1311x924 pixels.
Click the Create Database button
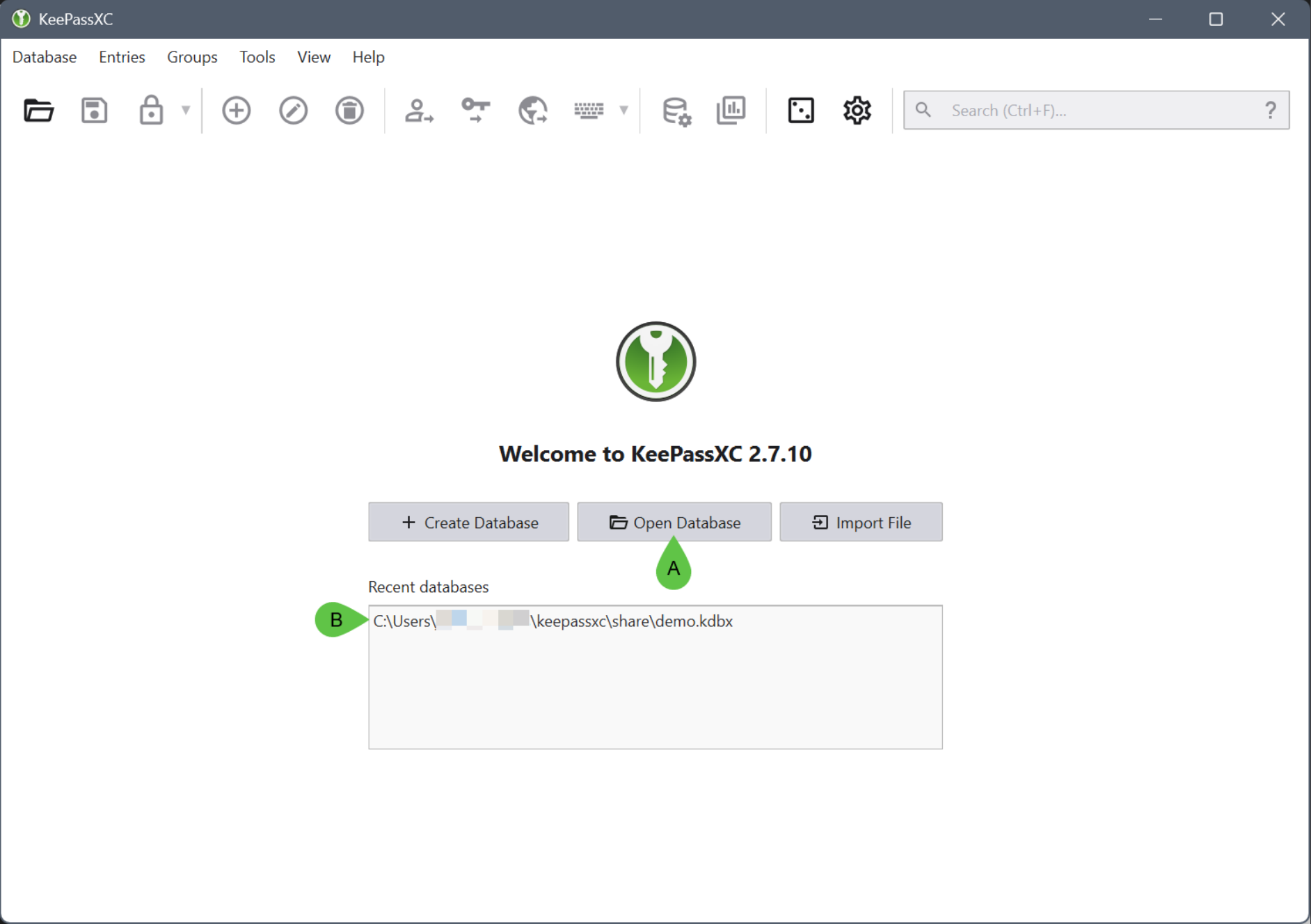click(468, 522)
